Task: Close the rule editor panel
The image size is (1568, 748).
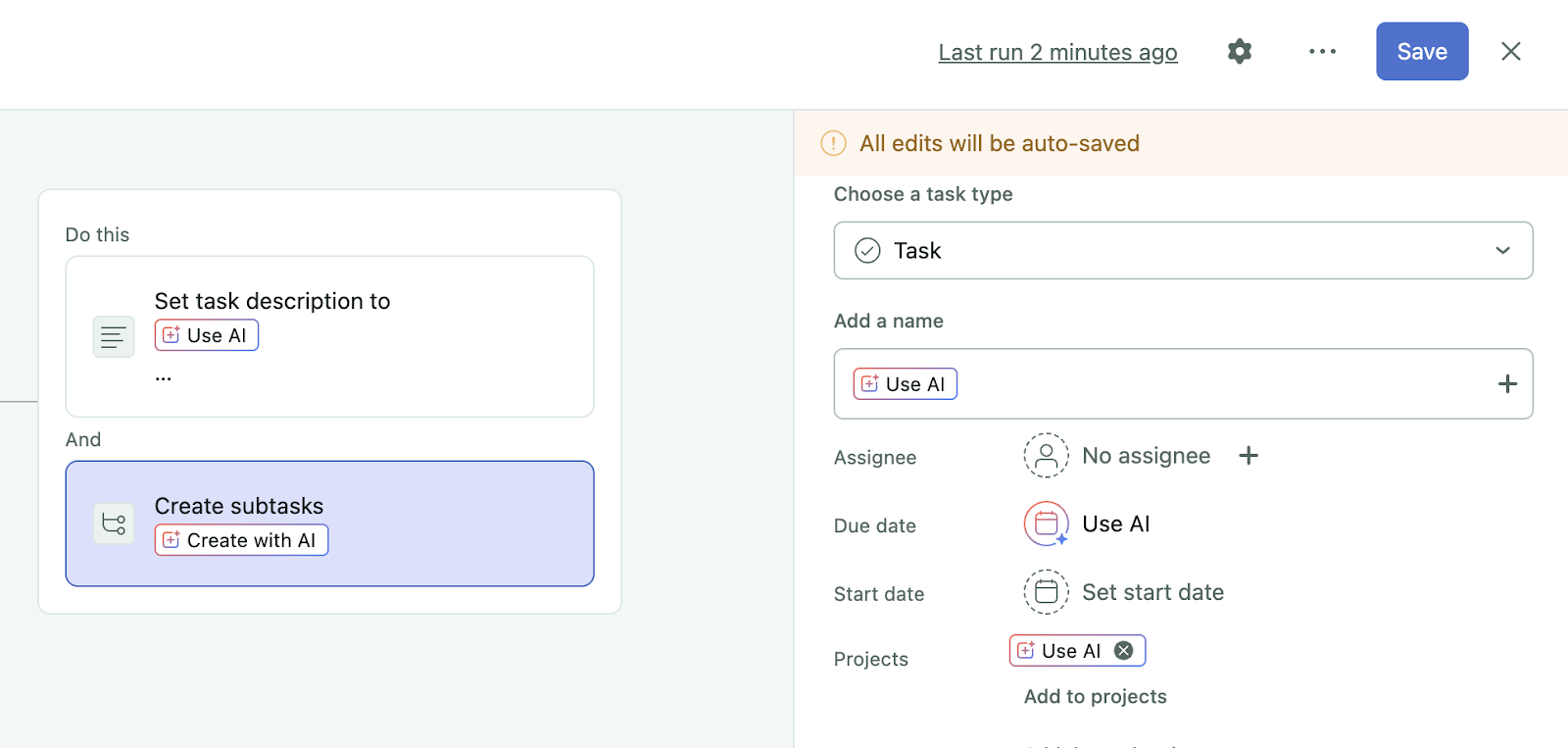Action: click(x=1510, y=52)
